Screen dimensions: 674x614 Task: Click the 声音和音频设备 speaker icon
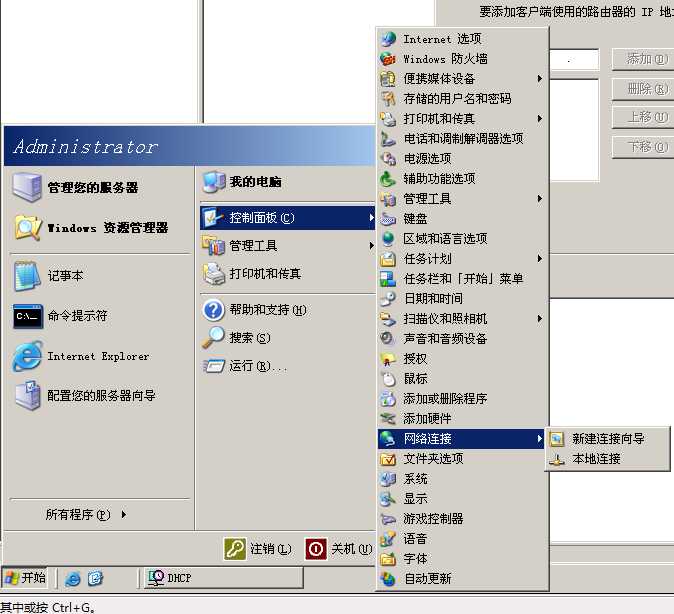pyautogui.click(x=388, y=338)
